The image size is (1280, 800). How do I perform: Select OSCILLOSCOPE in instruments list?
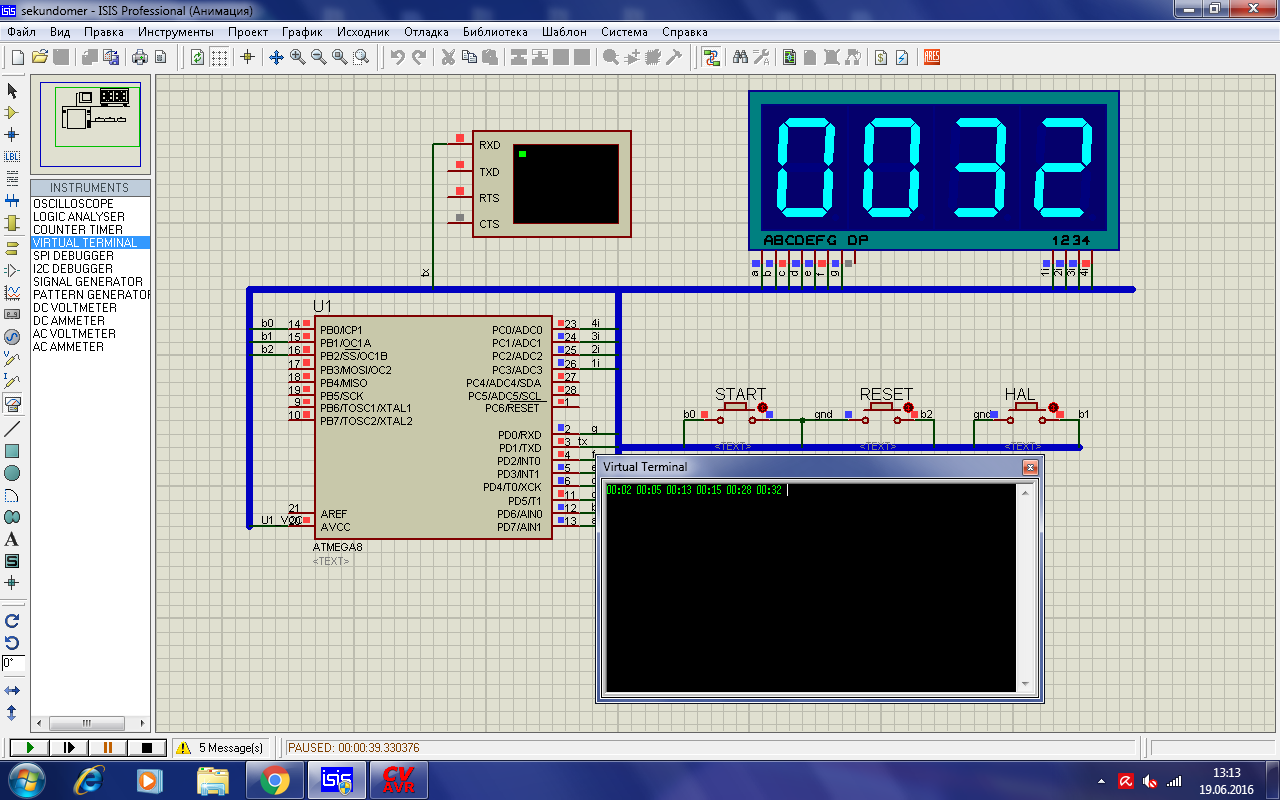(73, 204)
